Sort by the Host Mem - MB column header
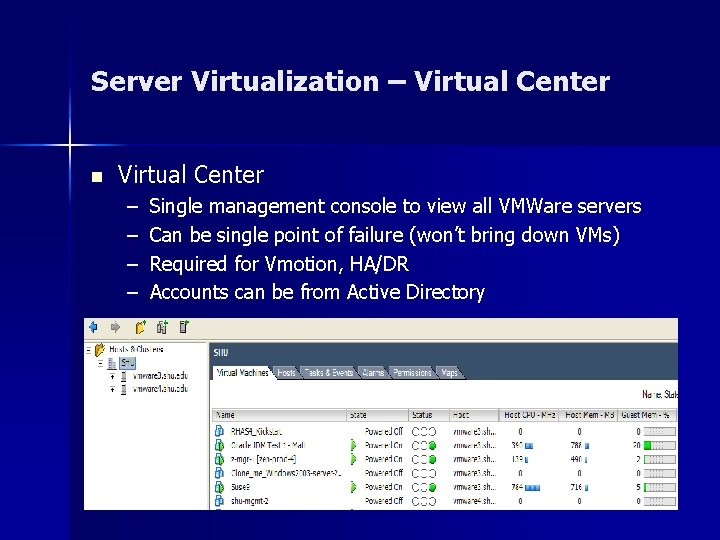 tap(589, 415)
